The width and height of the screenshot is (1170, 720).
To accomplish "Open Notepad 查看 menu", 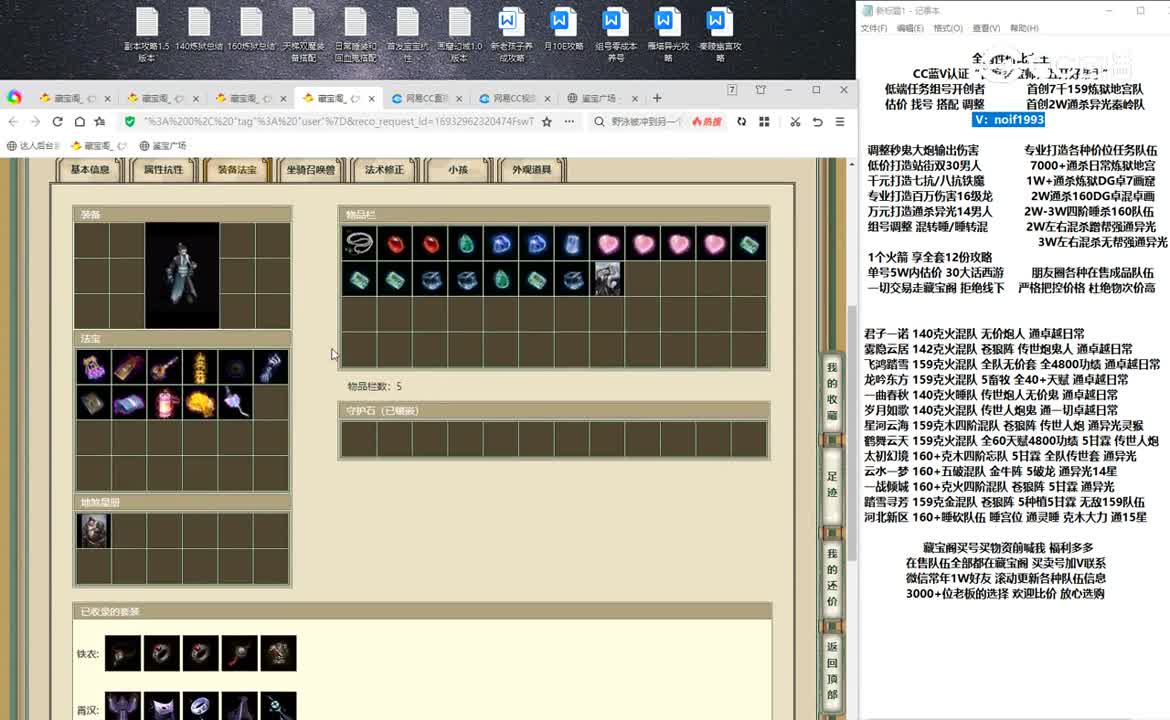I will pyautogui.click(x=986, y=28).
